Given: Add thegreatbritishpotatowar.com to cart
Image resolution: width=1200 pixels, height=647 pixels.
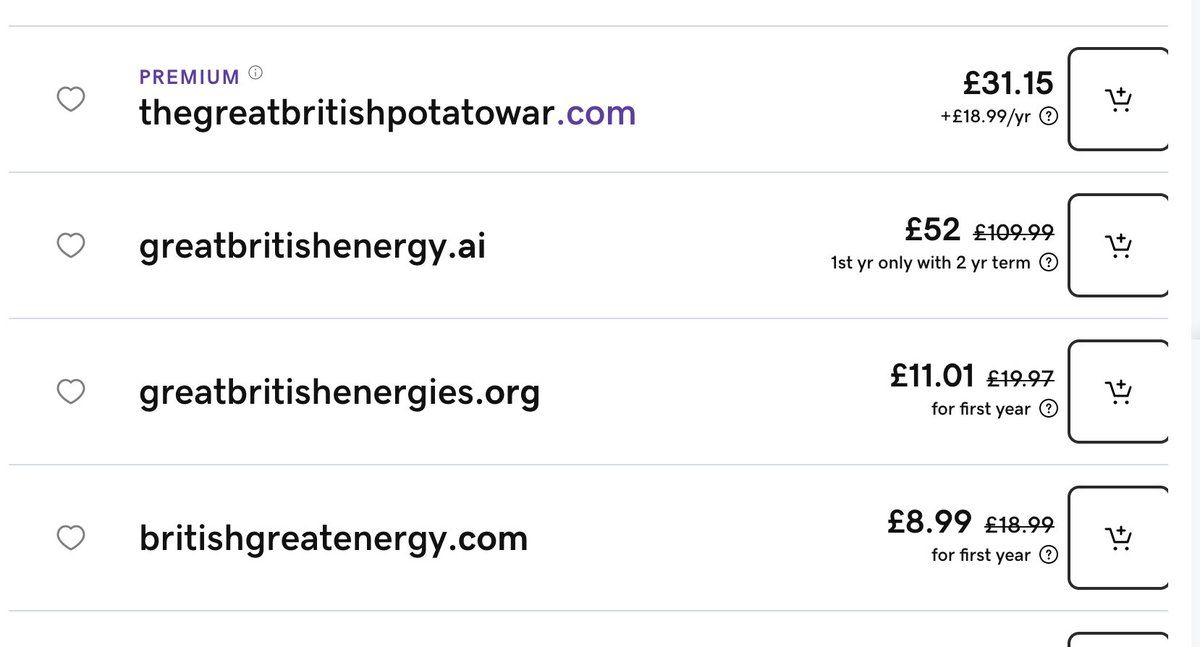Looking at the screenshot, I should tap(1118, 99).
